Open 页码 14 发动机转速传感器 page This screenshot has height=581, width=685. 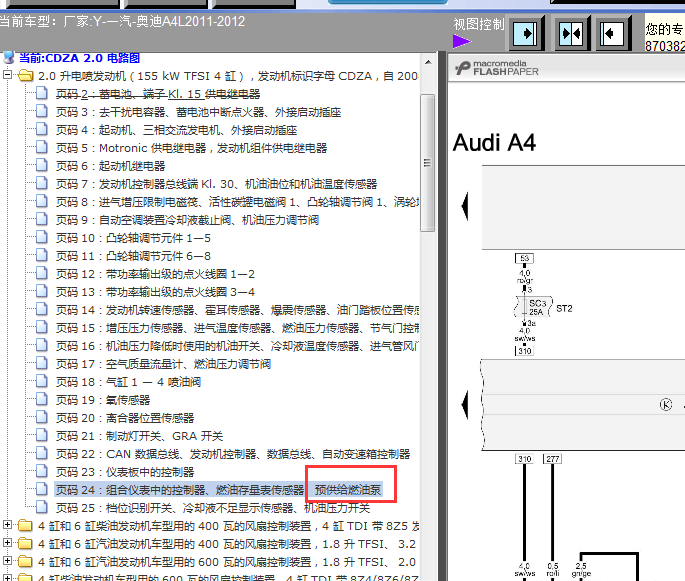coord(238,310)
